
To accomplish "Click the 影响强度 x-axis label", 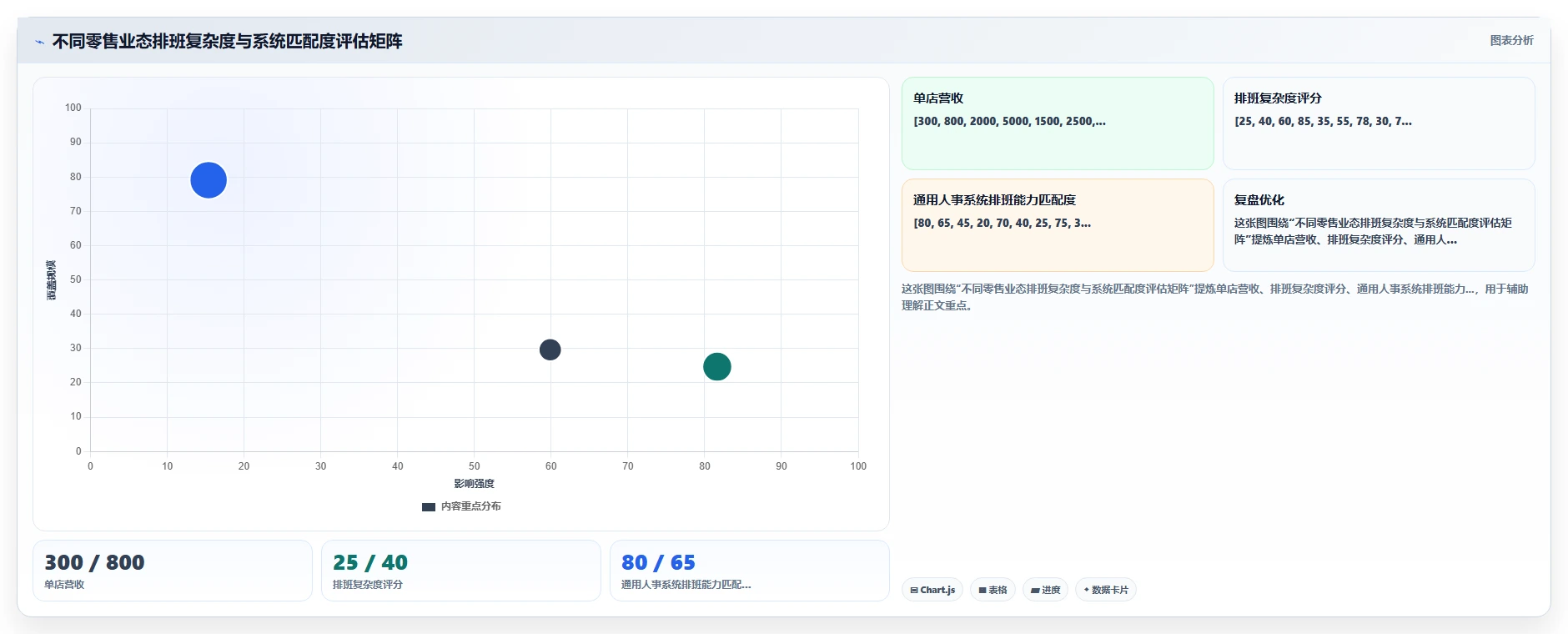I will click(x=474, y=484).
